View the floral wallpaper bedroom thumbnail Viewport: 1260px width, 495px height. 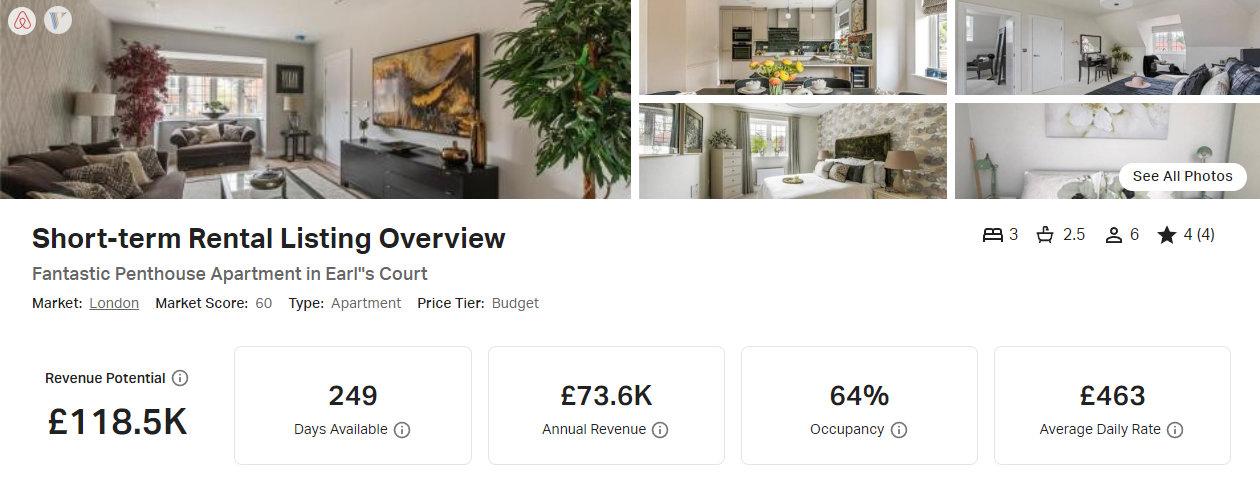click(x=793, y=151)
